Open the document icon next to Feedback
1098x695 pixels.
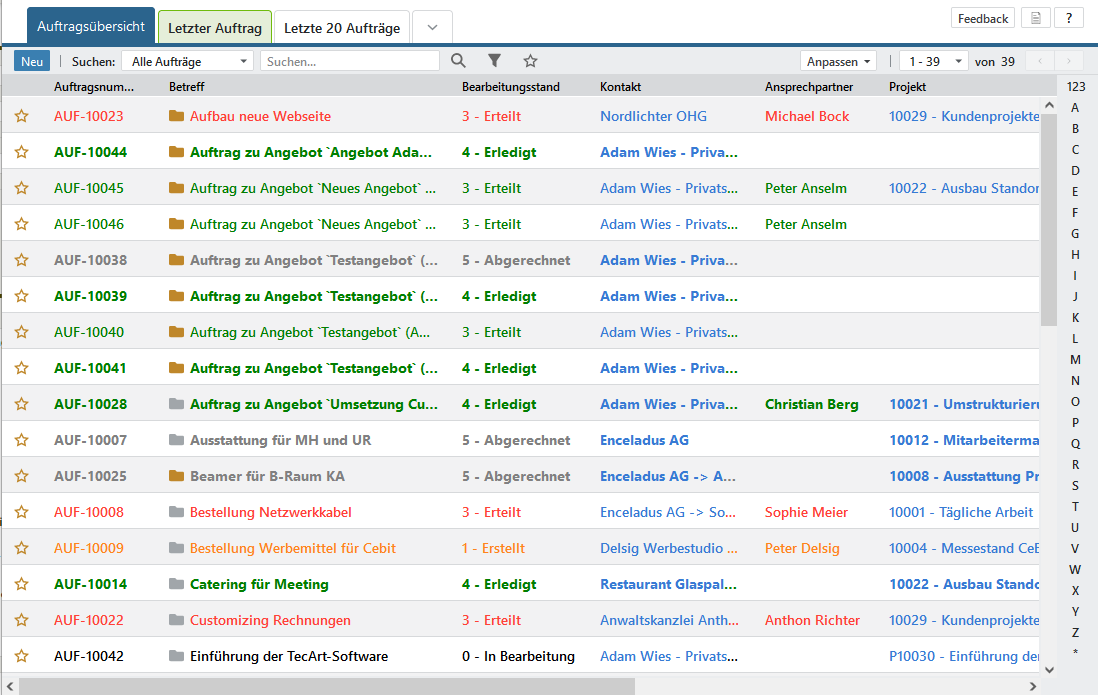(x=1036, y=18)
